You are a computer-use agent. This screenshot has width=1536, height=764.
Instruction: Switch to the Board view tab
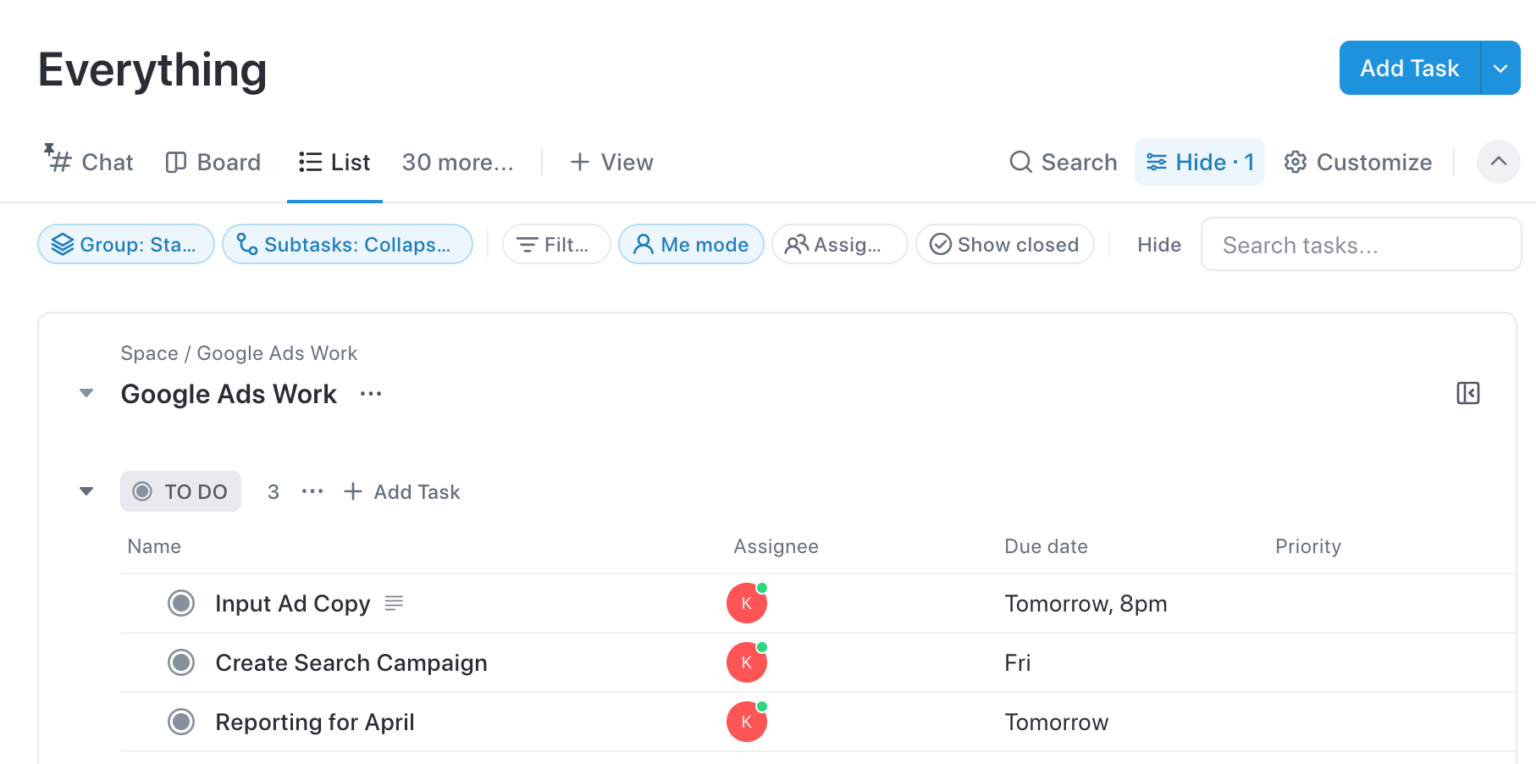pos(213,162)
